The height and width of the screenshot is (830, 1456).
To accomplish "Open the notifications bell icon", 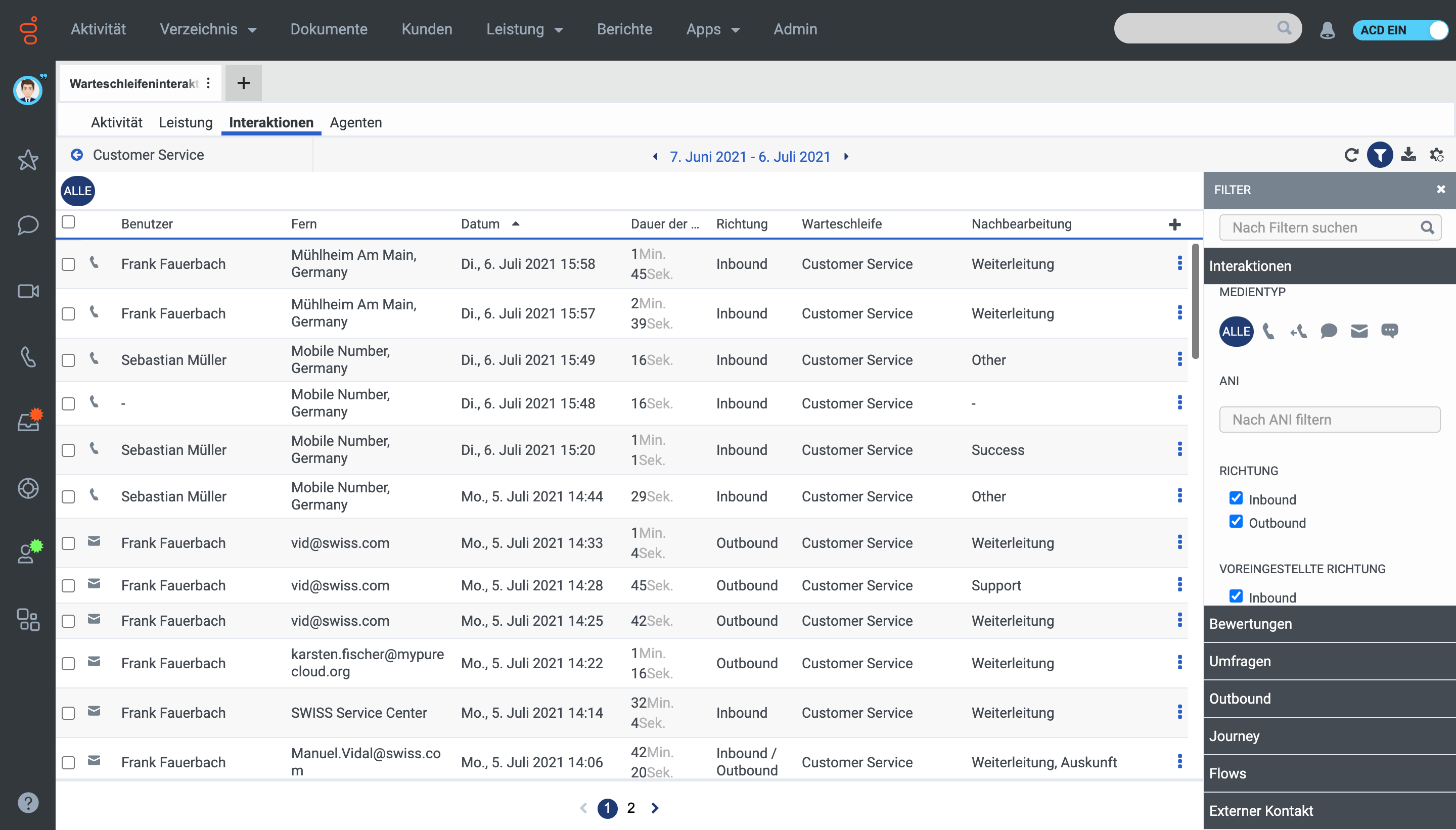I will (x=1327, y=30).
